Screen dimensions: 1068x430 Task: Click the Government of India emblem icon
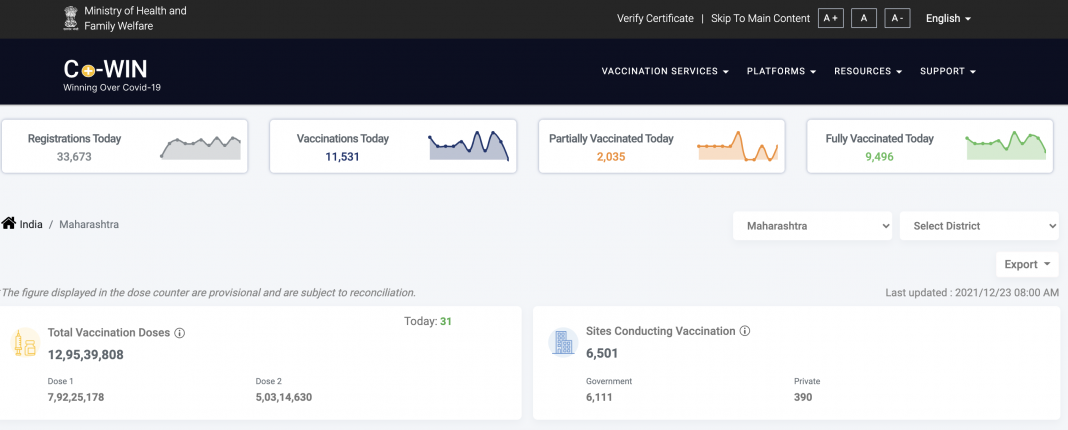[x=71, y=17]
